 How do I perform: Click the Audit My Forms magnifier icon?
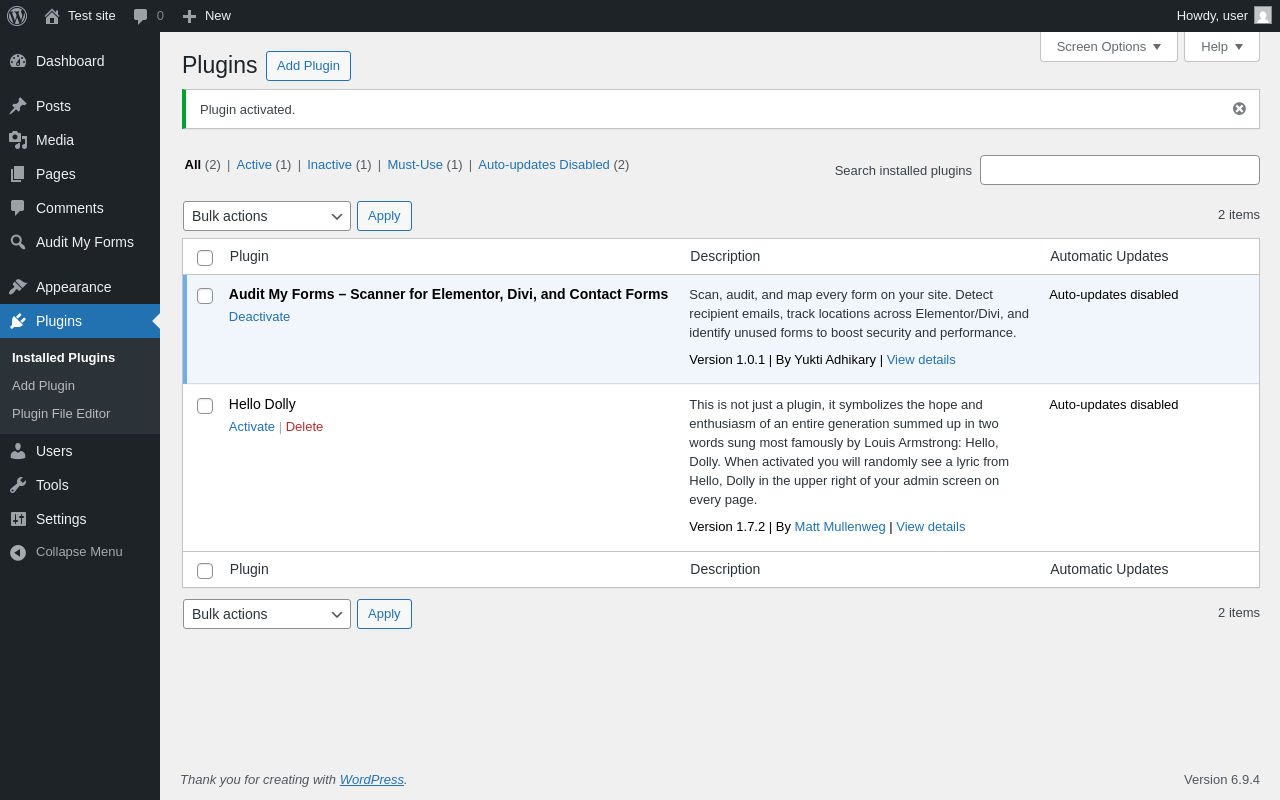(x=18, y=242)
